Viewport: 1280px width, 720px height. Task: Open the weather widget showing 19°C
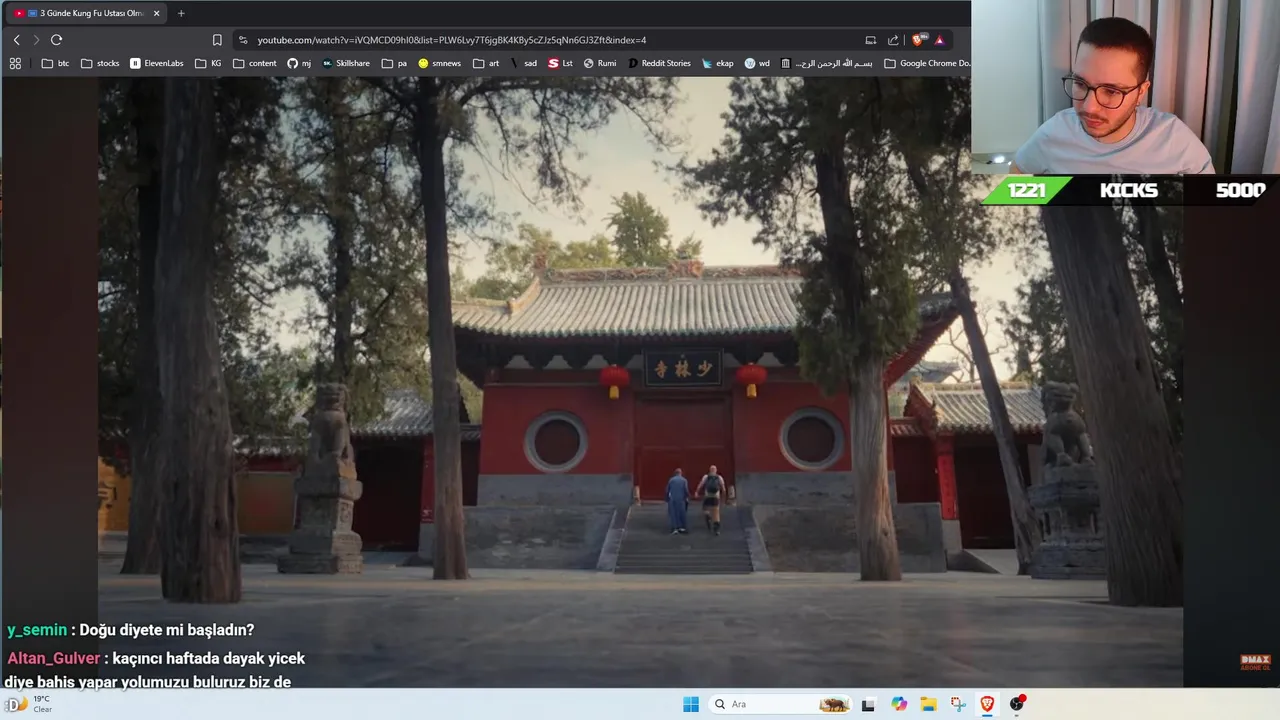[x=30, y=704]
